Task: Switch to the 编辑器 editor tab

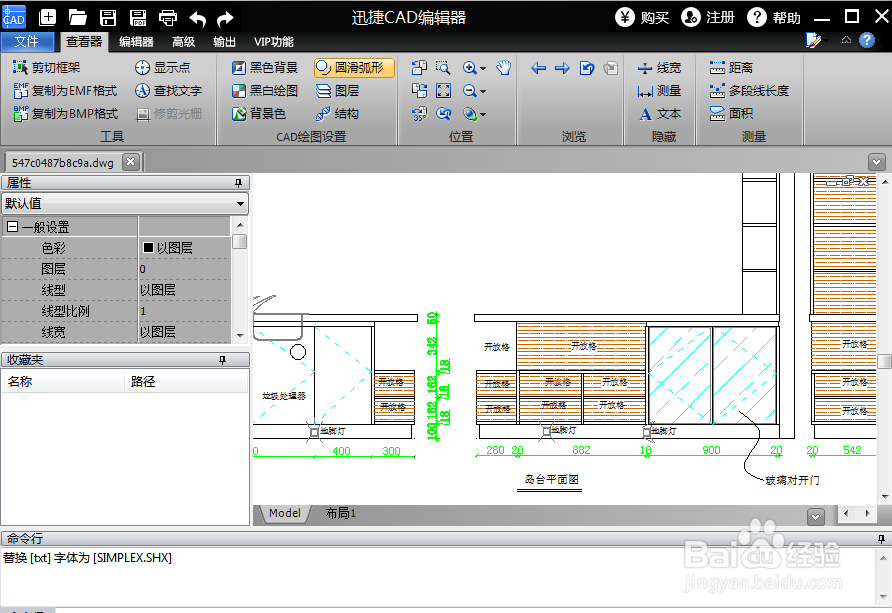Action: tap(136, 42)
